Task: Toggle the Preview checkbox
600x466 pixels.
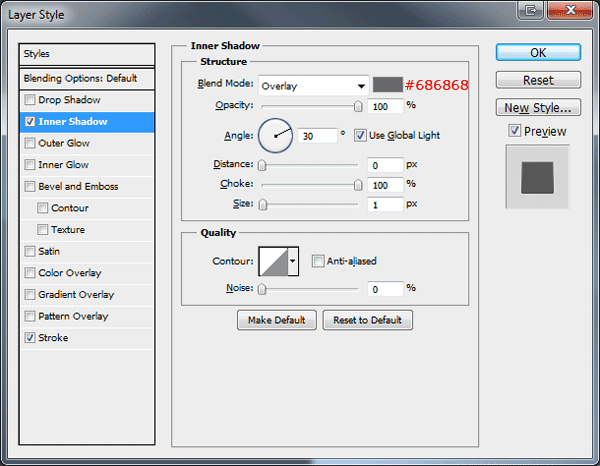Action: point(515,131)
